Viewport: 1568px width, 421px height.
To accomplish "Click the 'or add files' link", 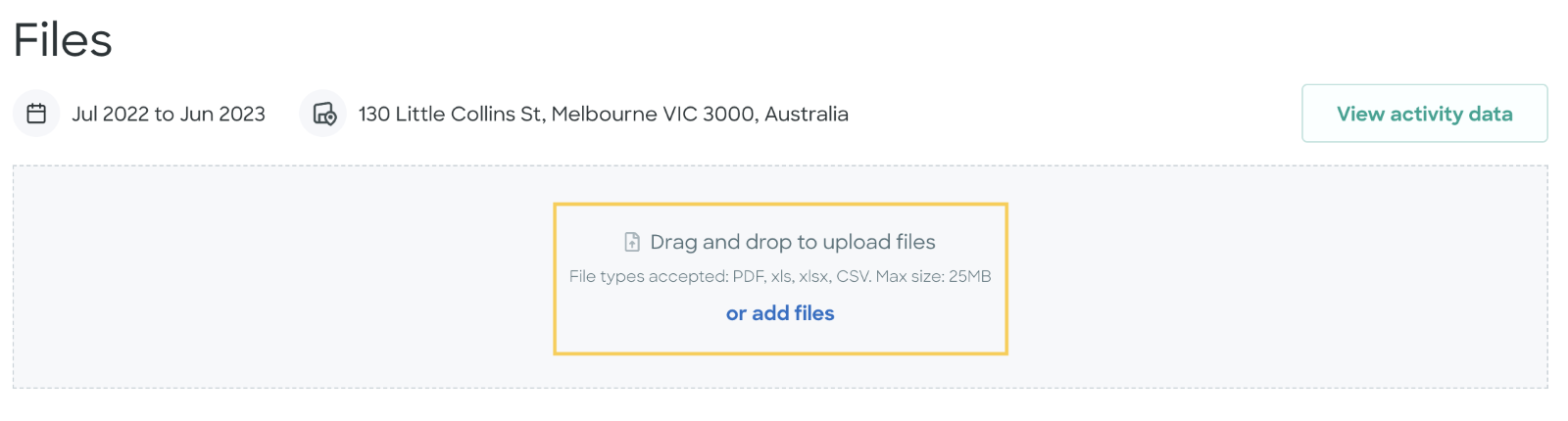I will pyautogui.click(x=780, y=313).
